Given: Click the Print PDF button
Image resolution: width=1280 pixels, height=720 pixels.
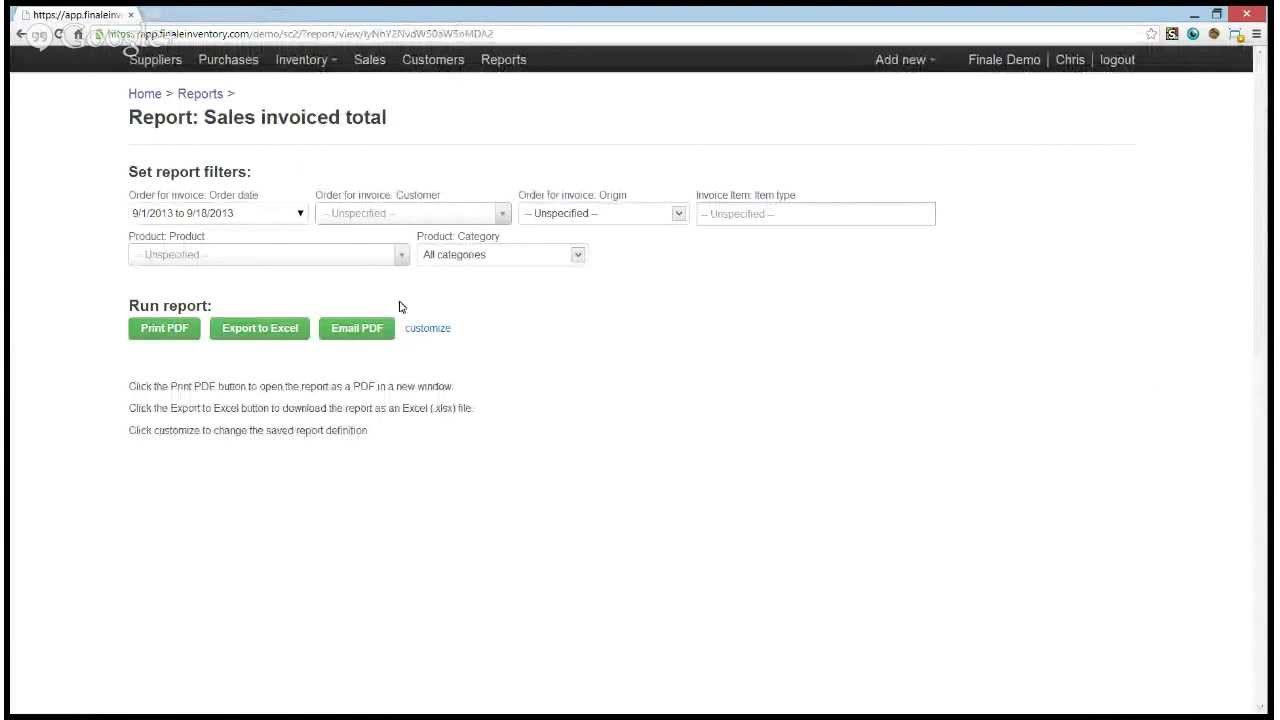Looking at the screenshot, I should (x=164, y=328).
